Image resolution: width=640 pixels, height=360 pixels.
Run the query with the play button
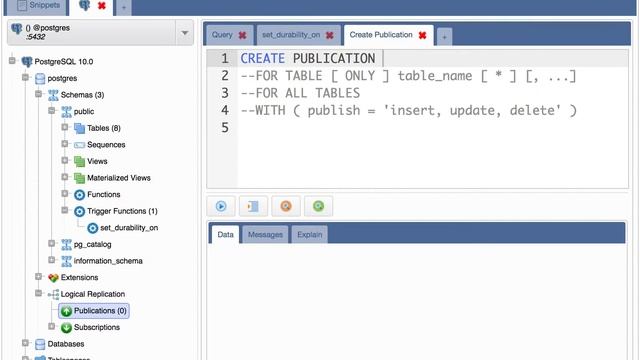coord(221,206)
